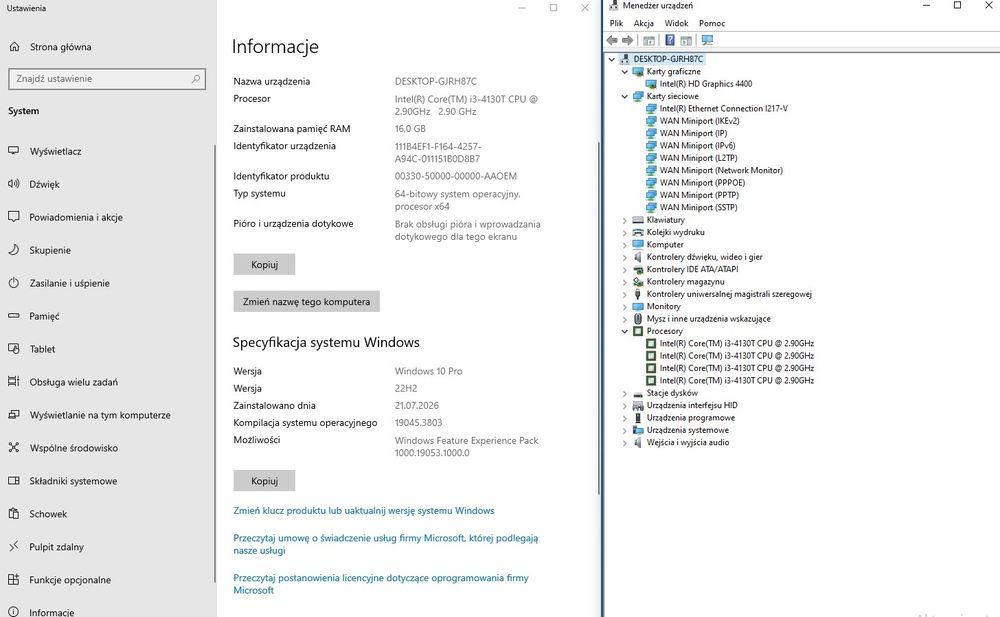Click the Settings content vertical scrollbar
This screenshot has width=1000, height=617.
[x=599, y=317]
